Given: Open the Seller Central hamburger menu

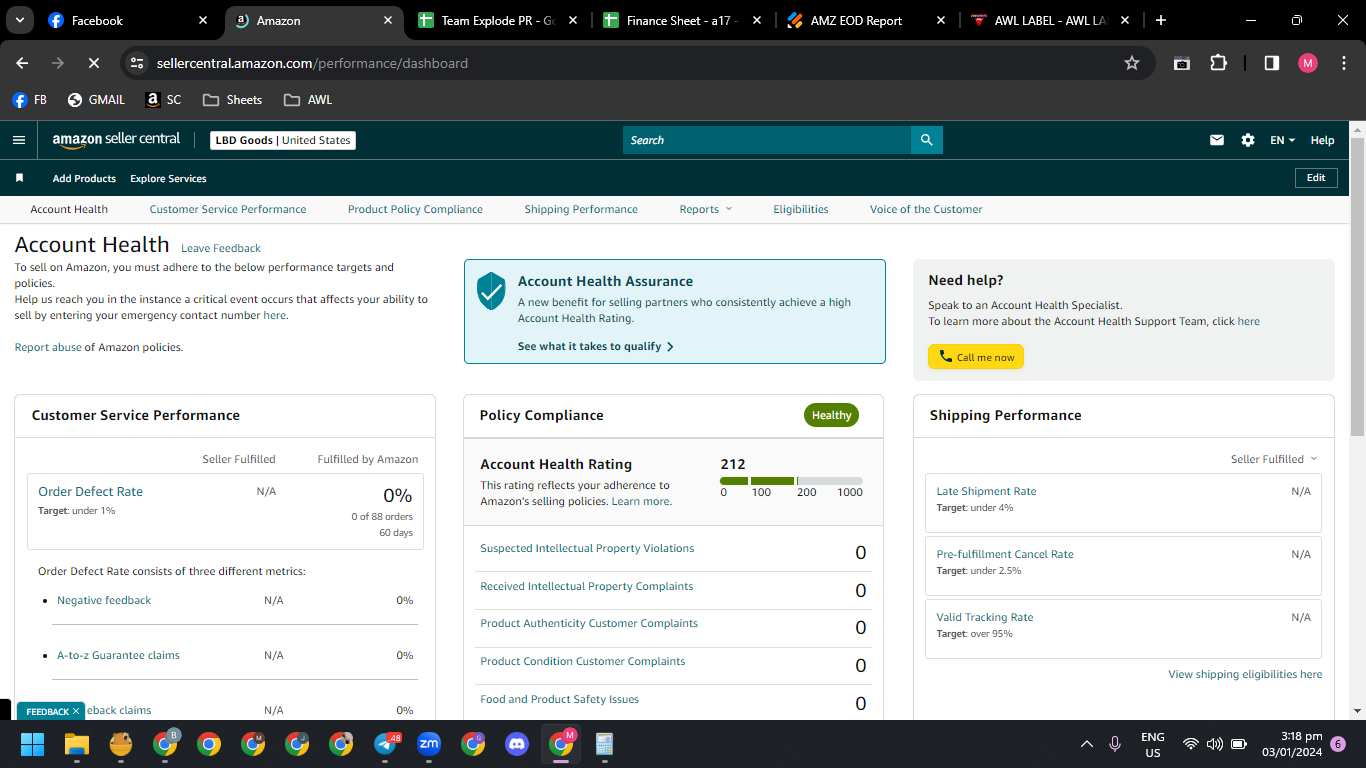Looking at the screenshot, I should [18, 140].
